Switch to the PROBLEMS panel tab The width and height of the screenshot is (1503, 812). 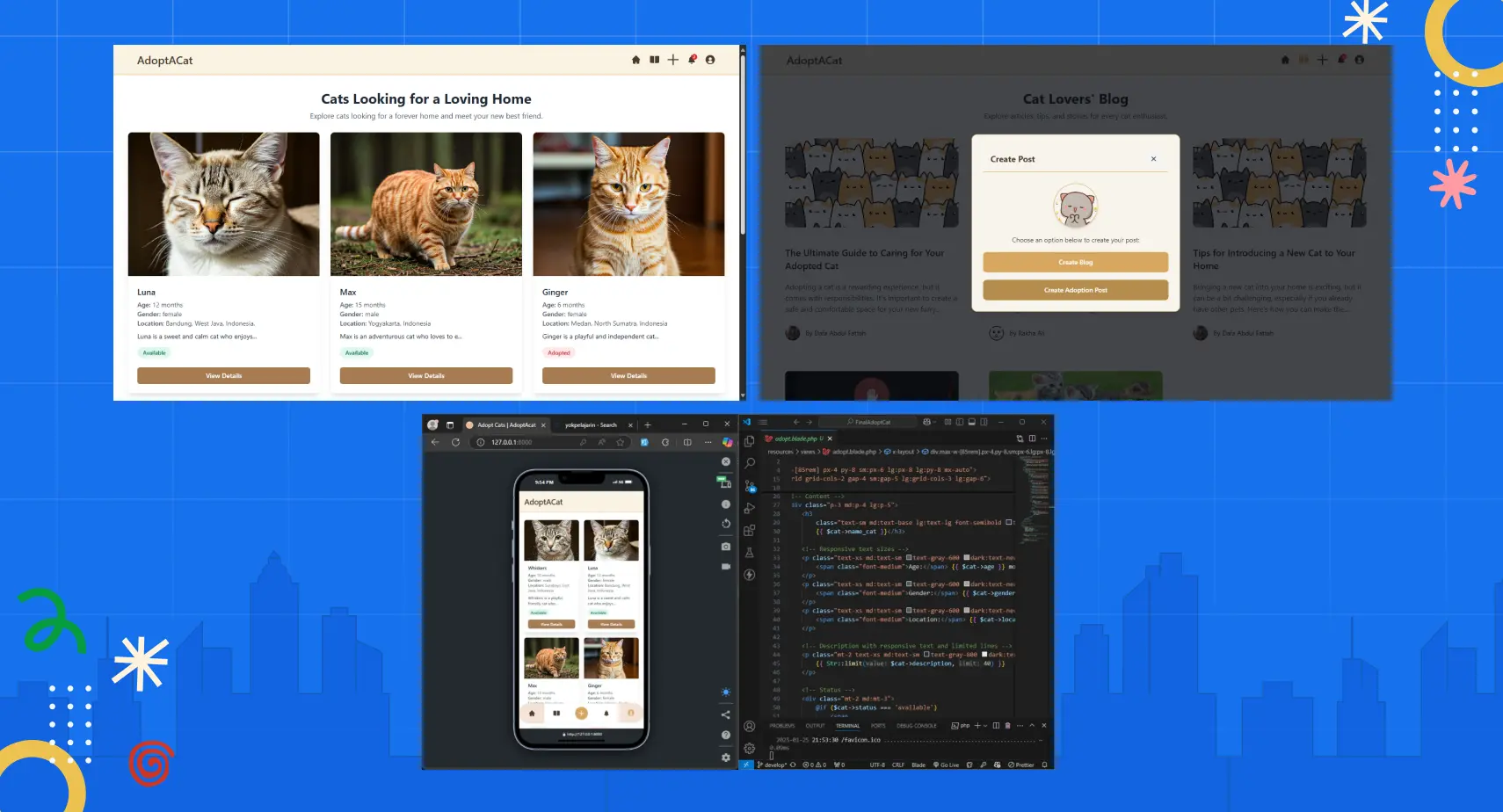point(782,726)
